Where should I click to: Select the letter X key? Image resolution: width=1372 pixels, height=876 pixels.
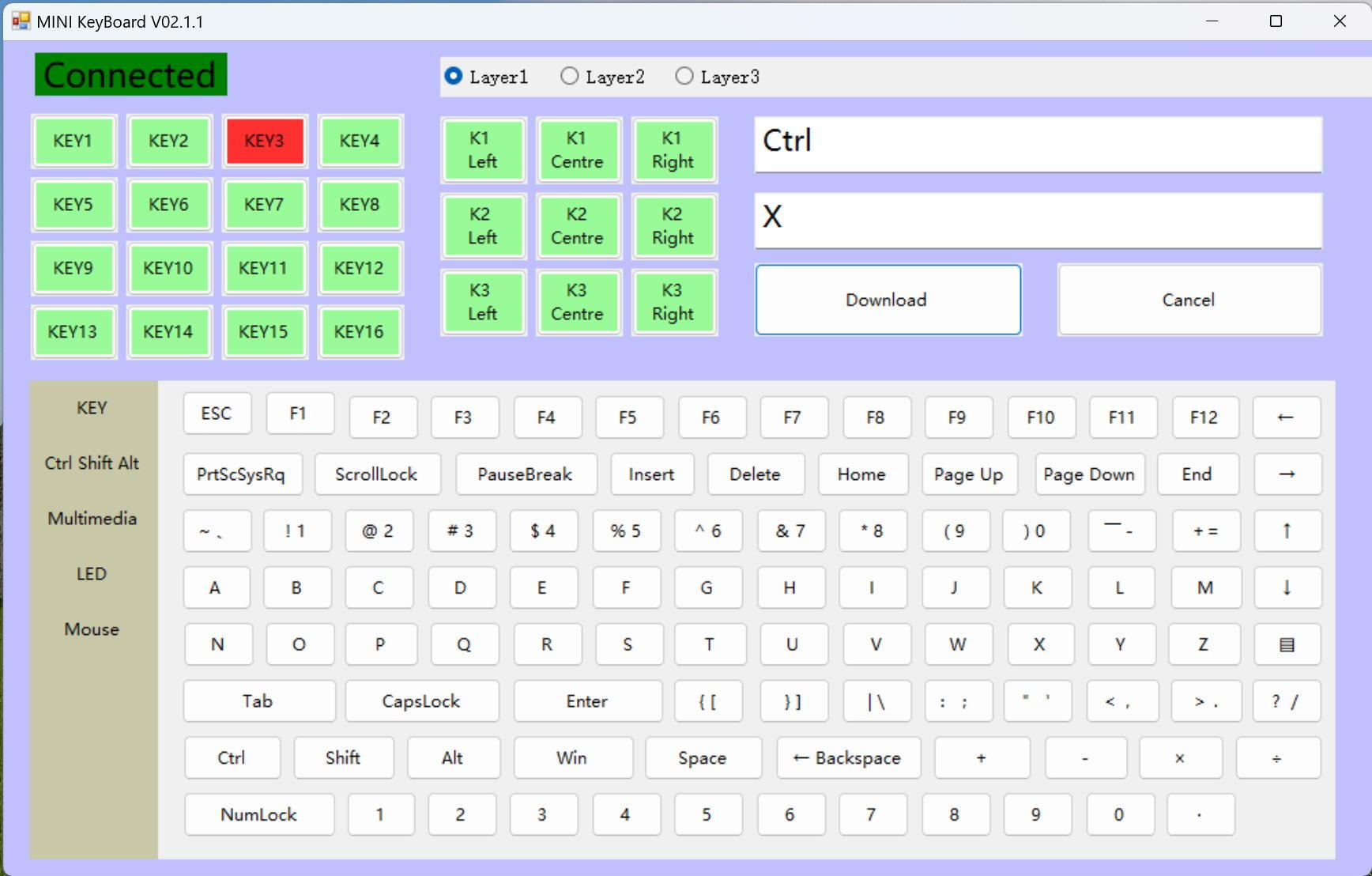pos(1040,644)
